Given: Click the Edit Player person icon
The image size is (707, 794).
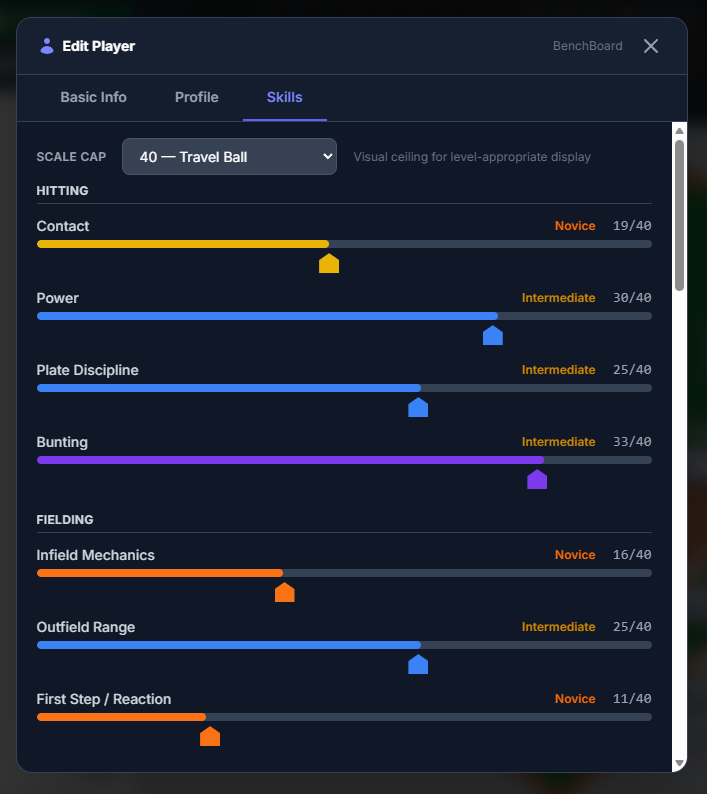Looking at the screenshot, I should point(46,46).
